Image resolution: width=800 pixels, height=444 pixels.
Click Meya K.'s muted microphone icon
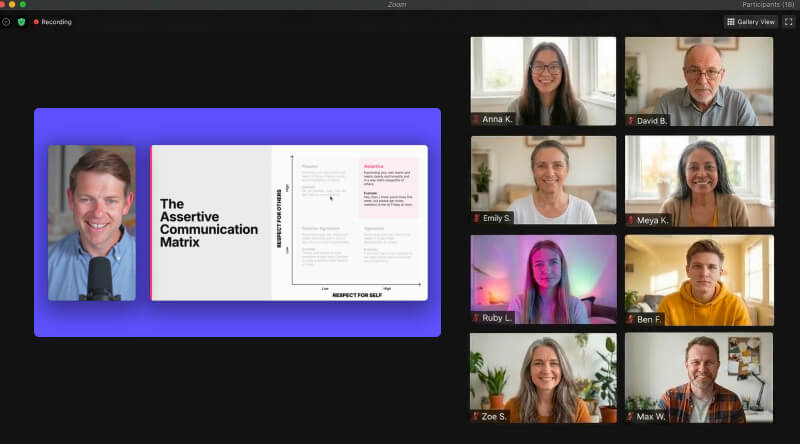click(631, 219)
